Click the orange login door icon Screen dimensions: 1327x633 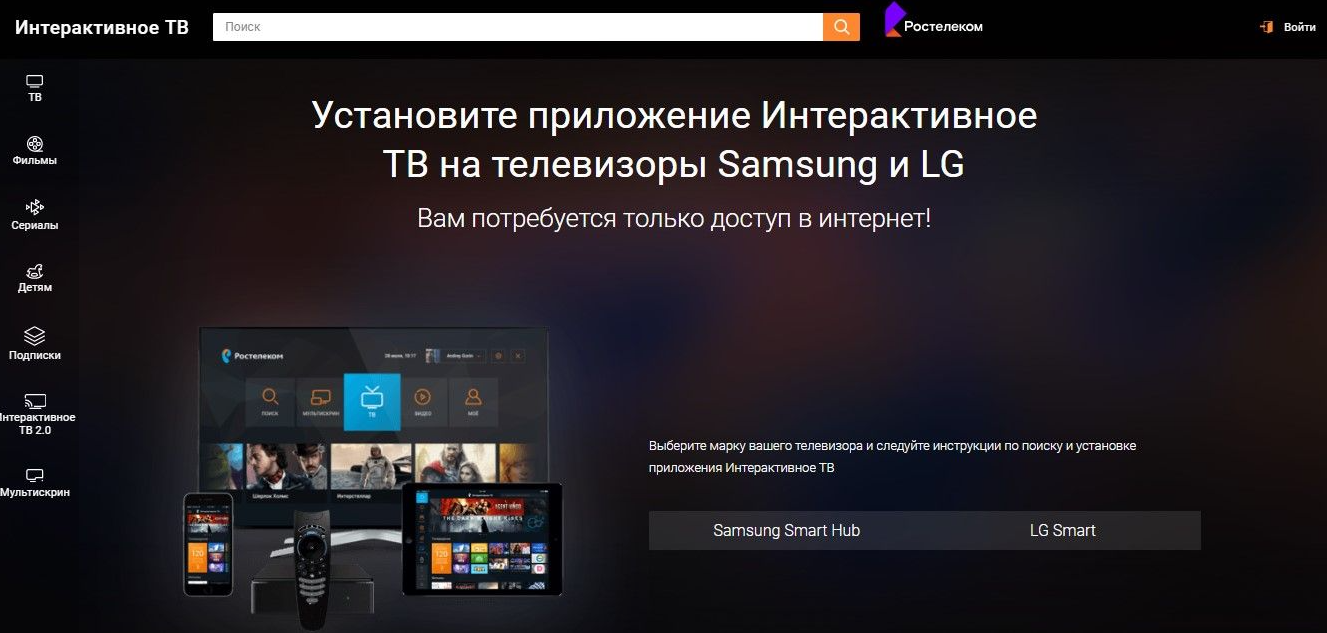(1266, 27)
